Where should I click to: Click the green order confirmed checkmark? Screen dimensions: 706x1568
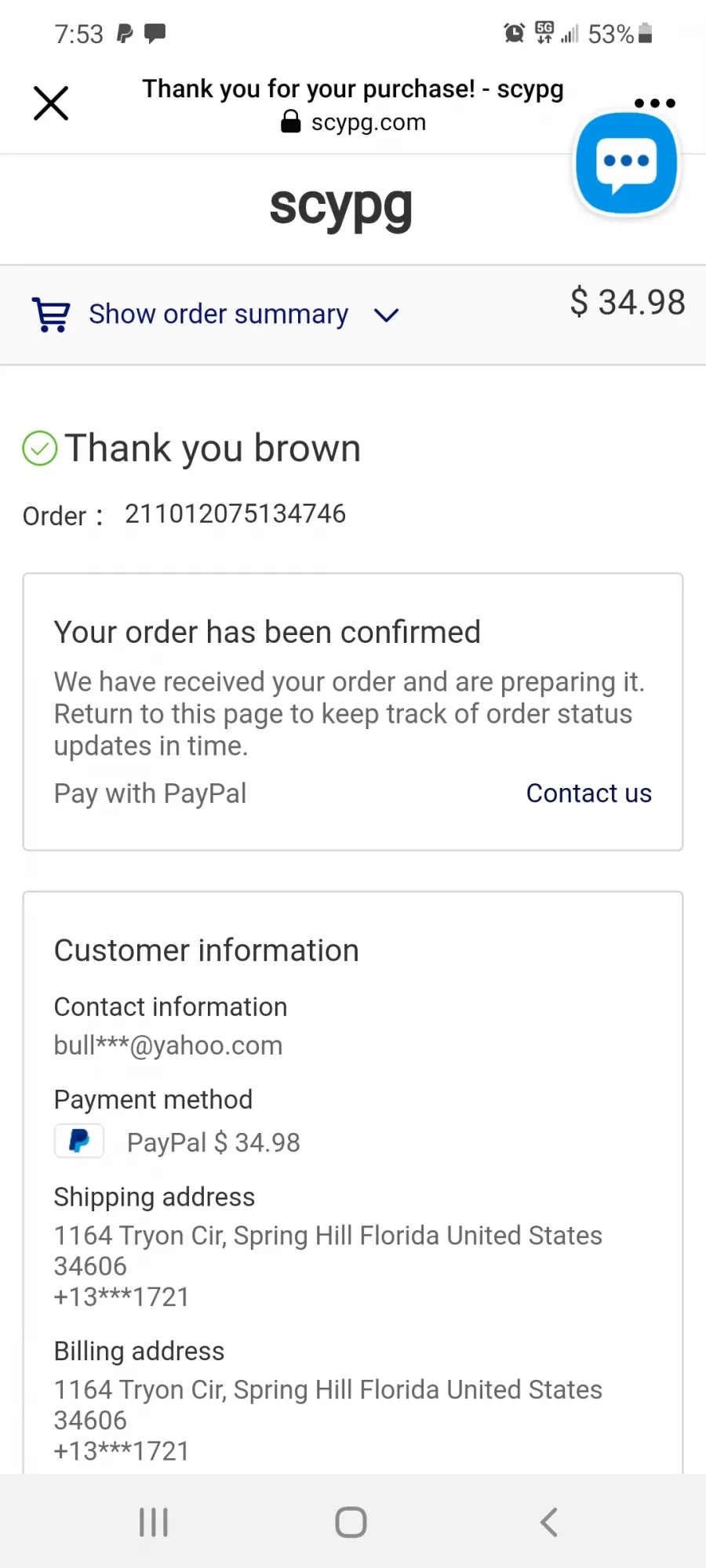40,448
